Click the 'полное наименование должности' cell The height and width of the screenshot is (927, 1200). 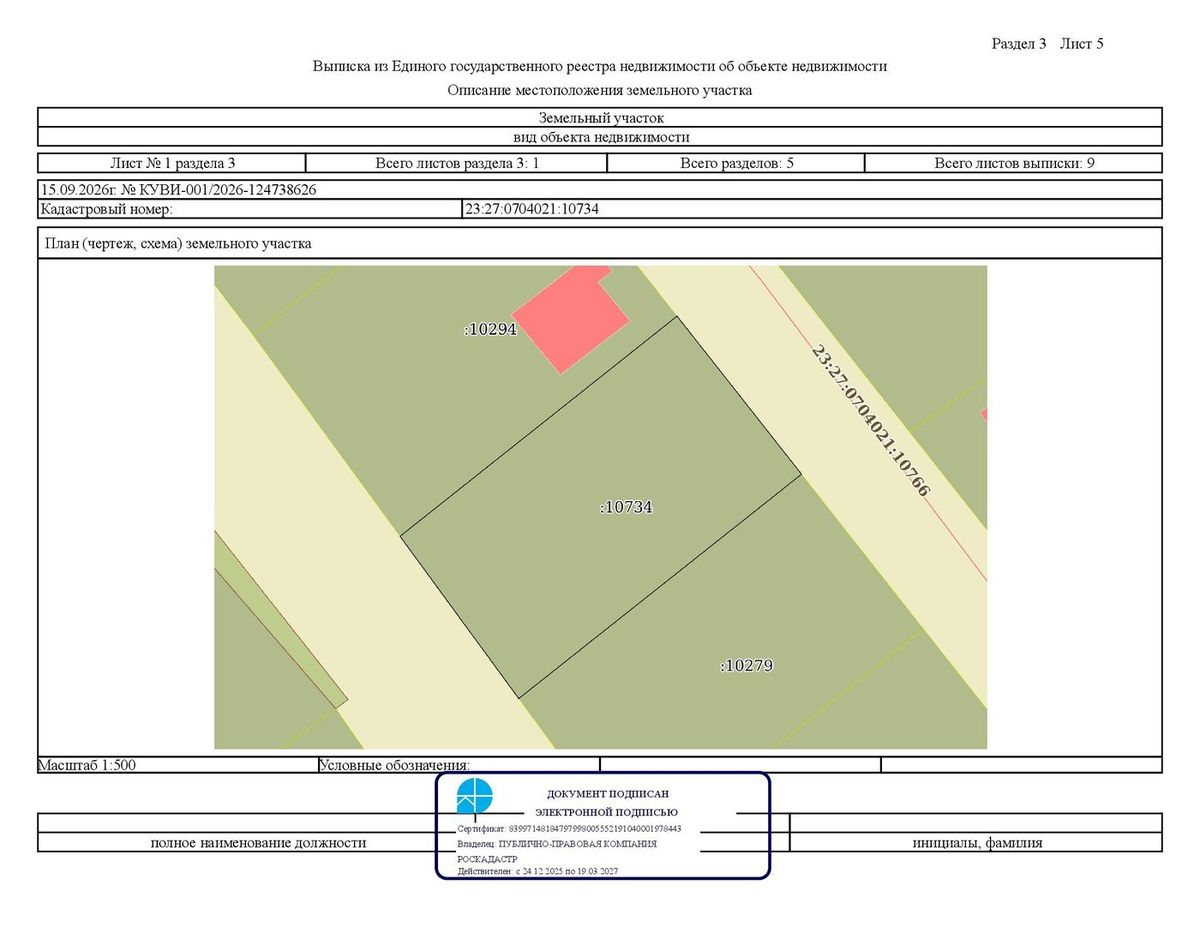[258, 842]
